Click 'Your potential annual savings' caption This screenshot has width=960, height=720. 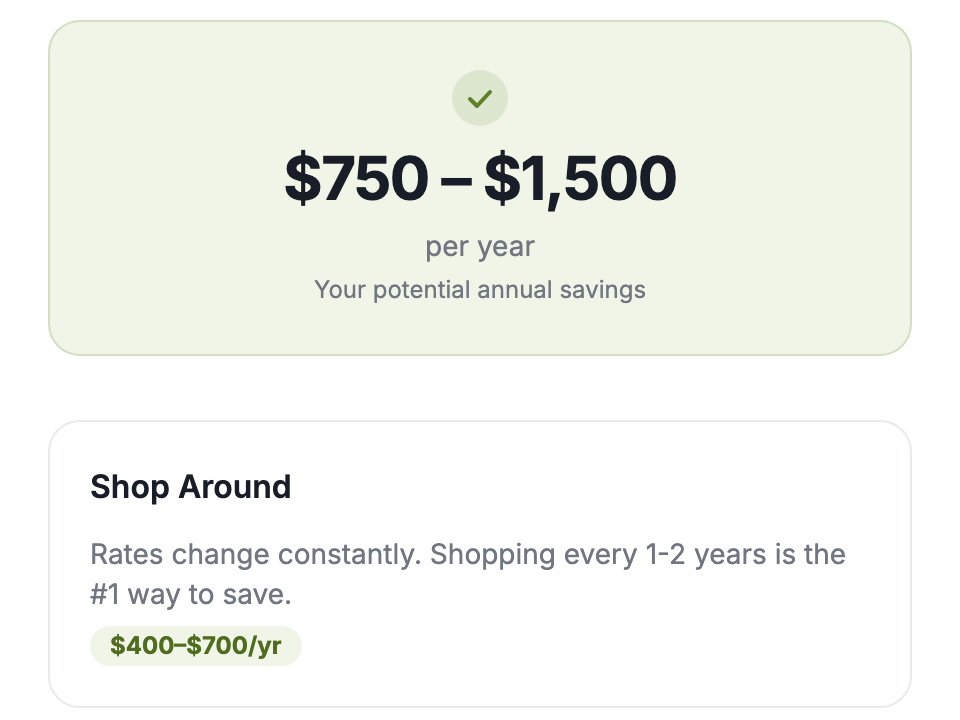(480, 290)
